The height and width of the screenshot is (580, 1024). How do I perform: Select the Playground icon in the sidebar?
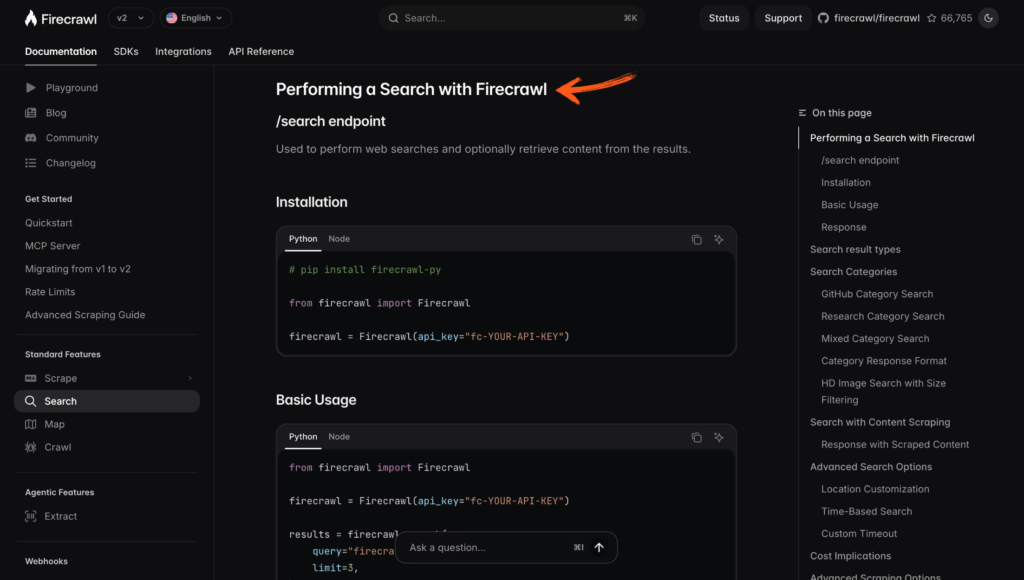coord(30,87)
